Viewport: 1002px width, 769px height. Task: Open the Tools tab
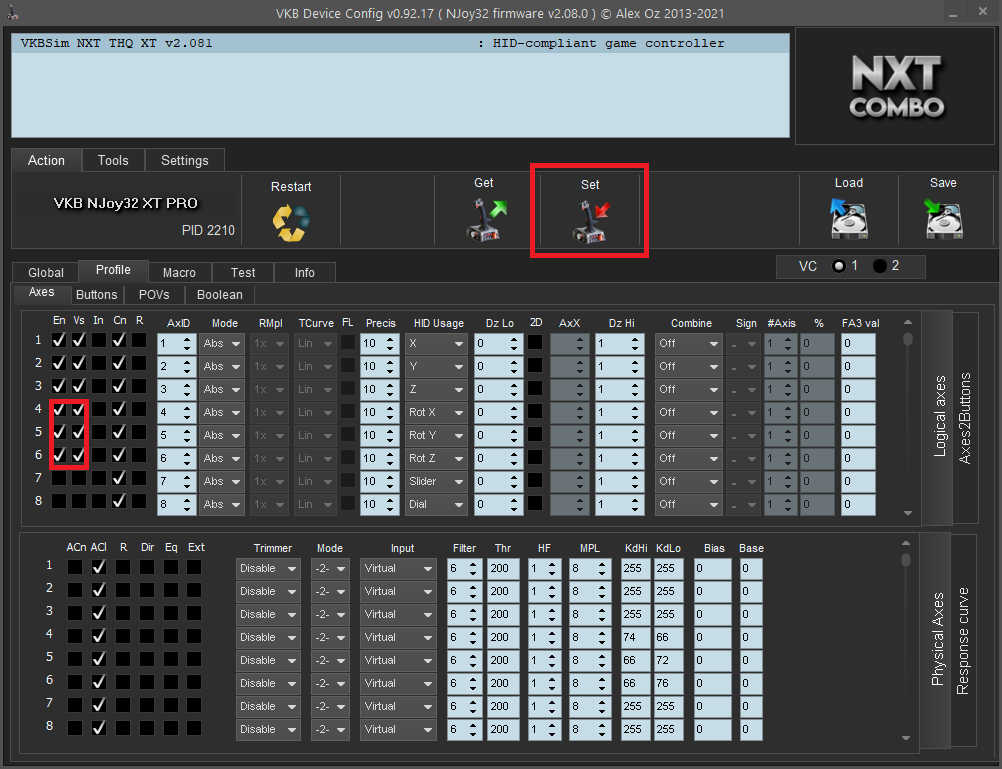(113, 160)
